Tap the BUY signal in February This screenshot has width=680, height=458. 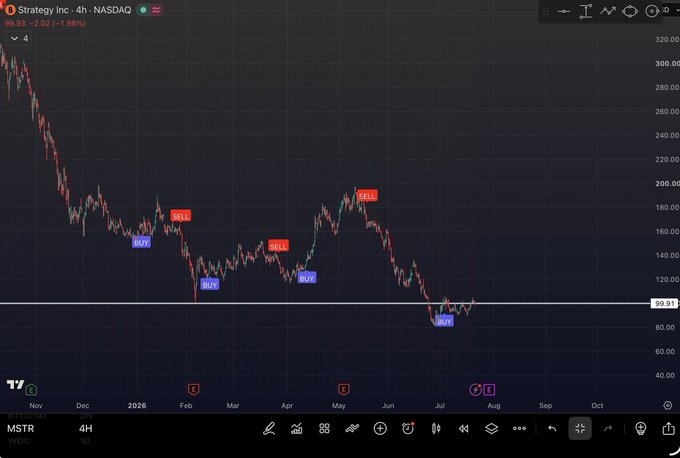210,285
